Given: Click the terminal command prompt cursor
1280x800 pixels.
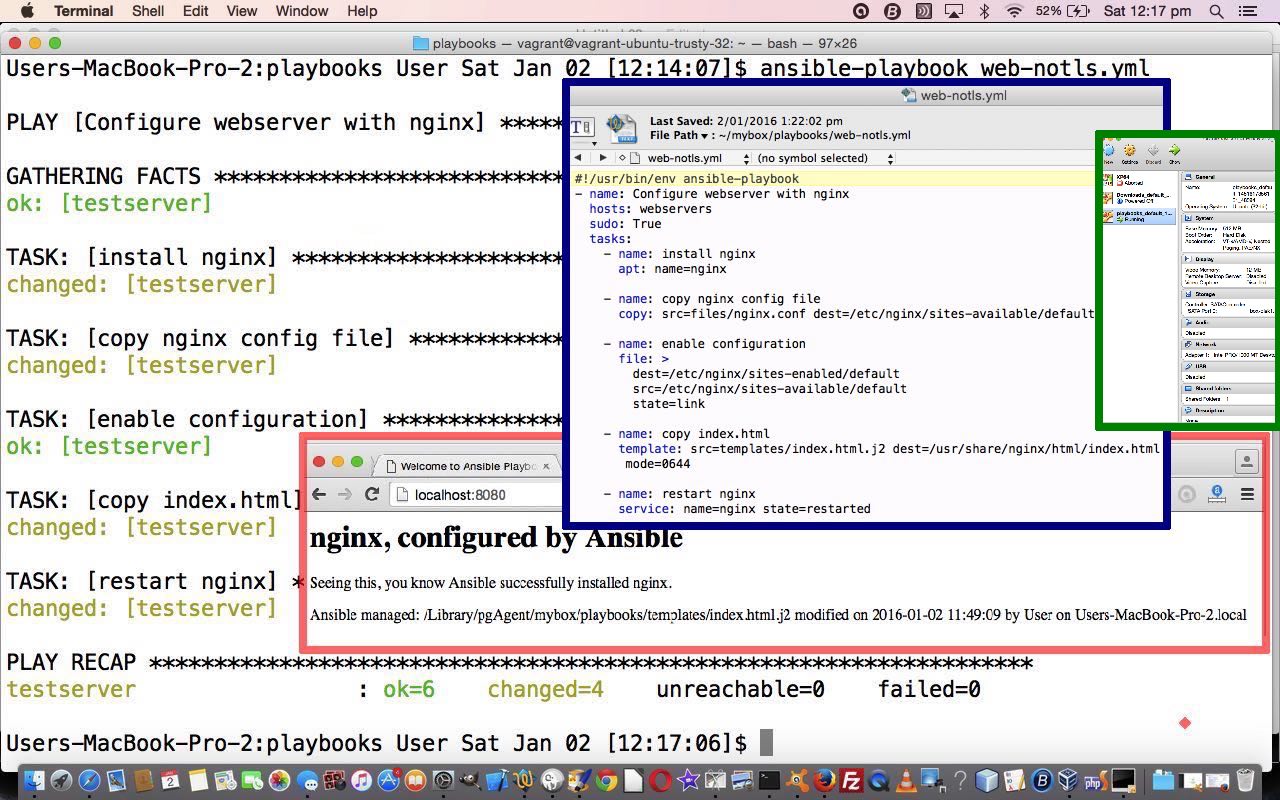Looking at the screenshot, I should point(767,743).
